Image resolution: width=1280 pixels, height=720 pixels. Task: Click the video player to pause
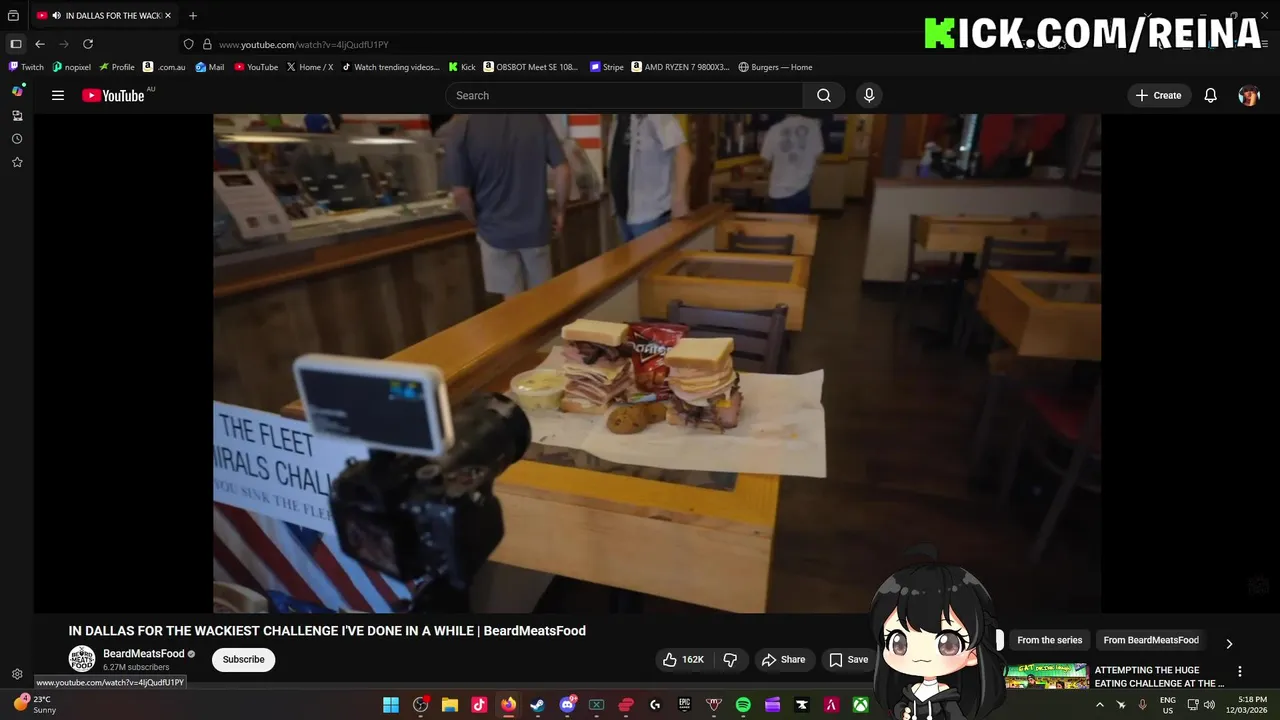coord(657,363)
